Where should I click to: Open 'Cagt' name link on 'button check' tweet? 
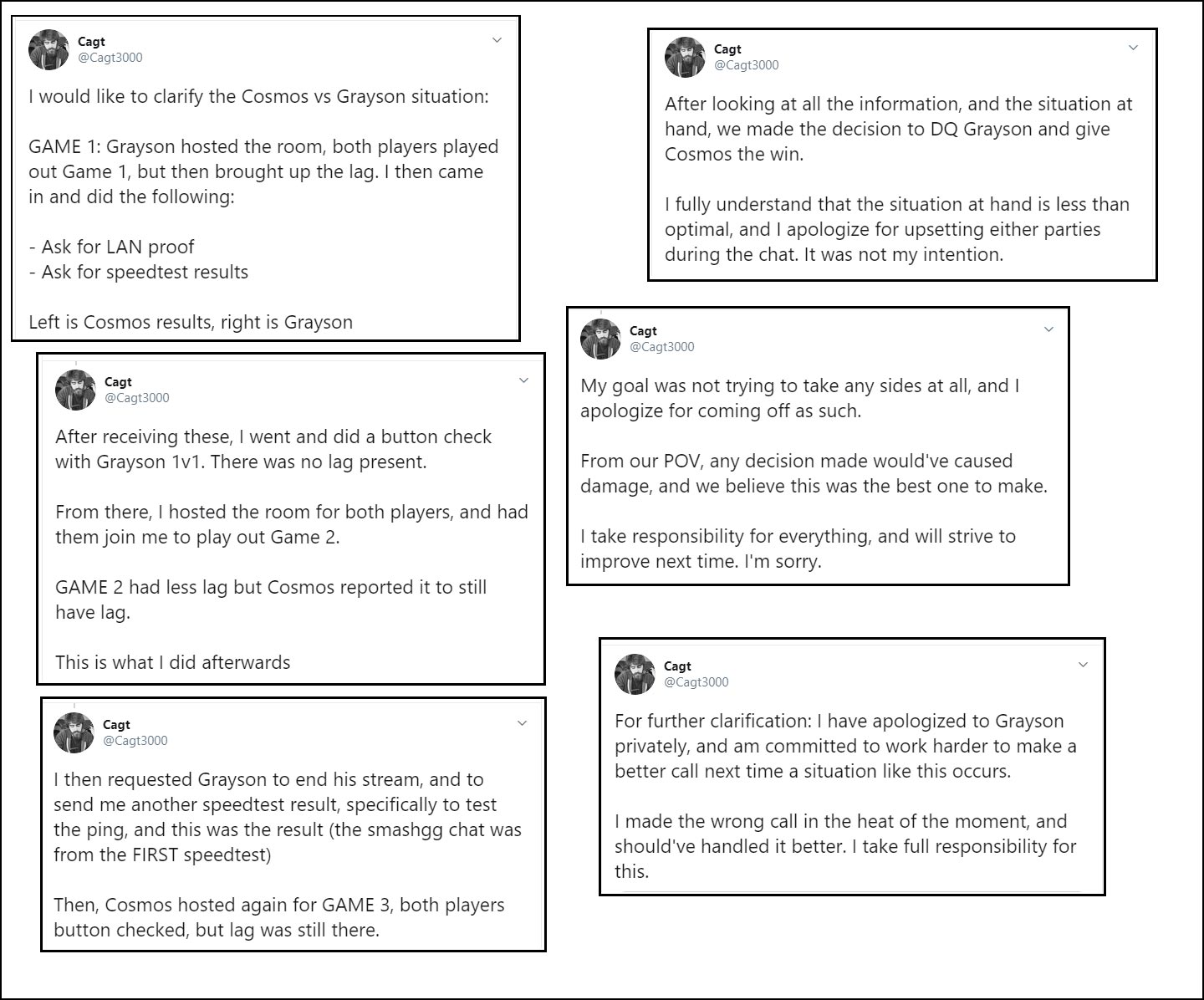click(118, 382)
